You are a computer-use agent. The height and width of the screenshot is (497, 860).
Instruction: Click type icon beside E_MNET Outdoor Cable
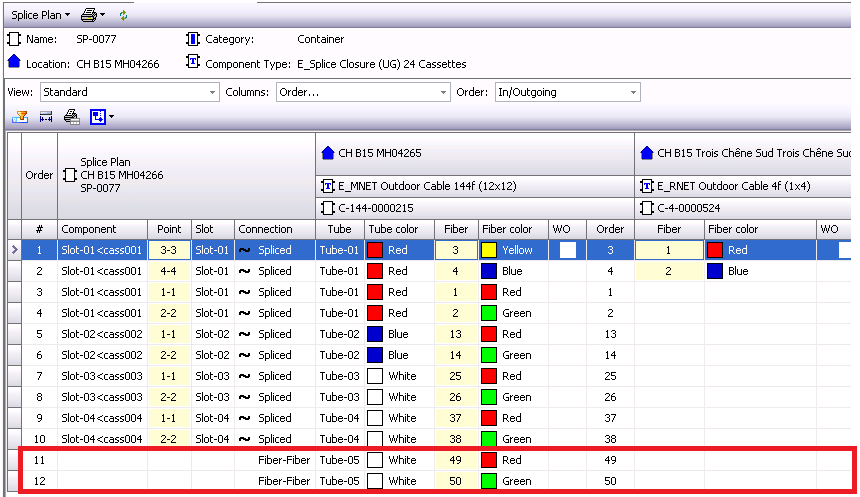[328, 187]
